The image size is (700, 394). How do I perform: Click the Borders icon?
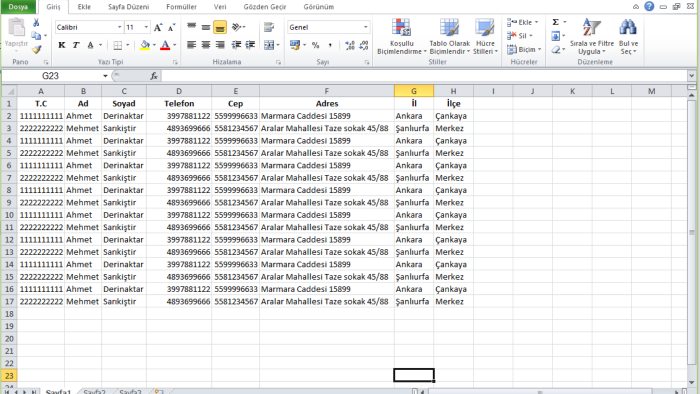tap(117, 45)
